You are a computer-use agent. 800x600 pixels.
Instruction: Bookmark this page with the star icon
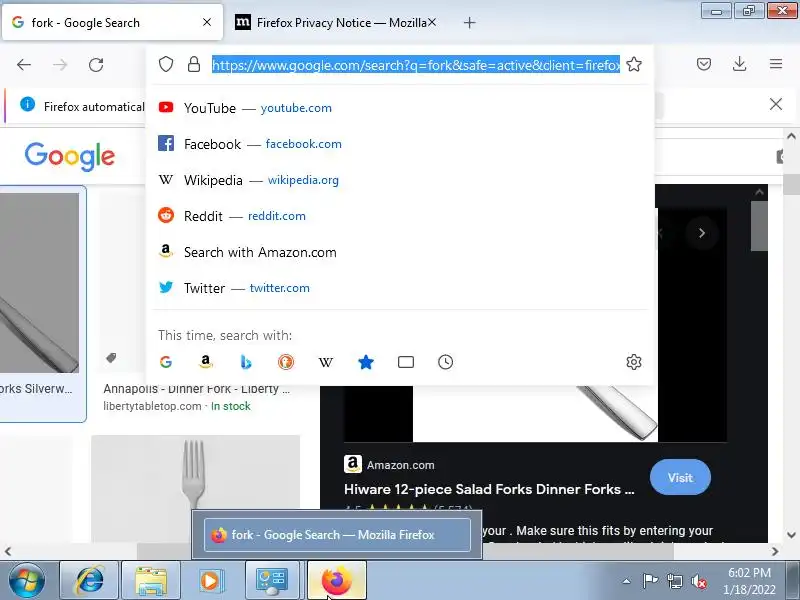(x=634, y=64)
